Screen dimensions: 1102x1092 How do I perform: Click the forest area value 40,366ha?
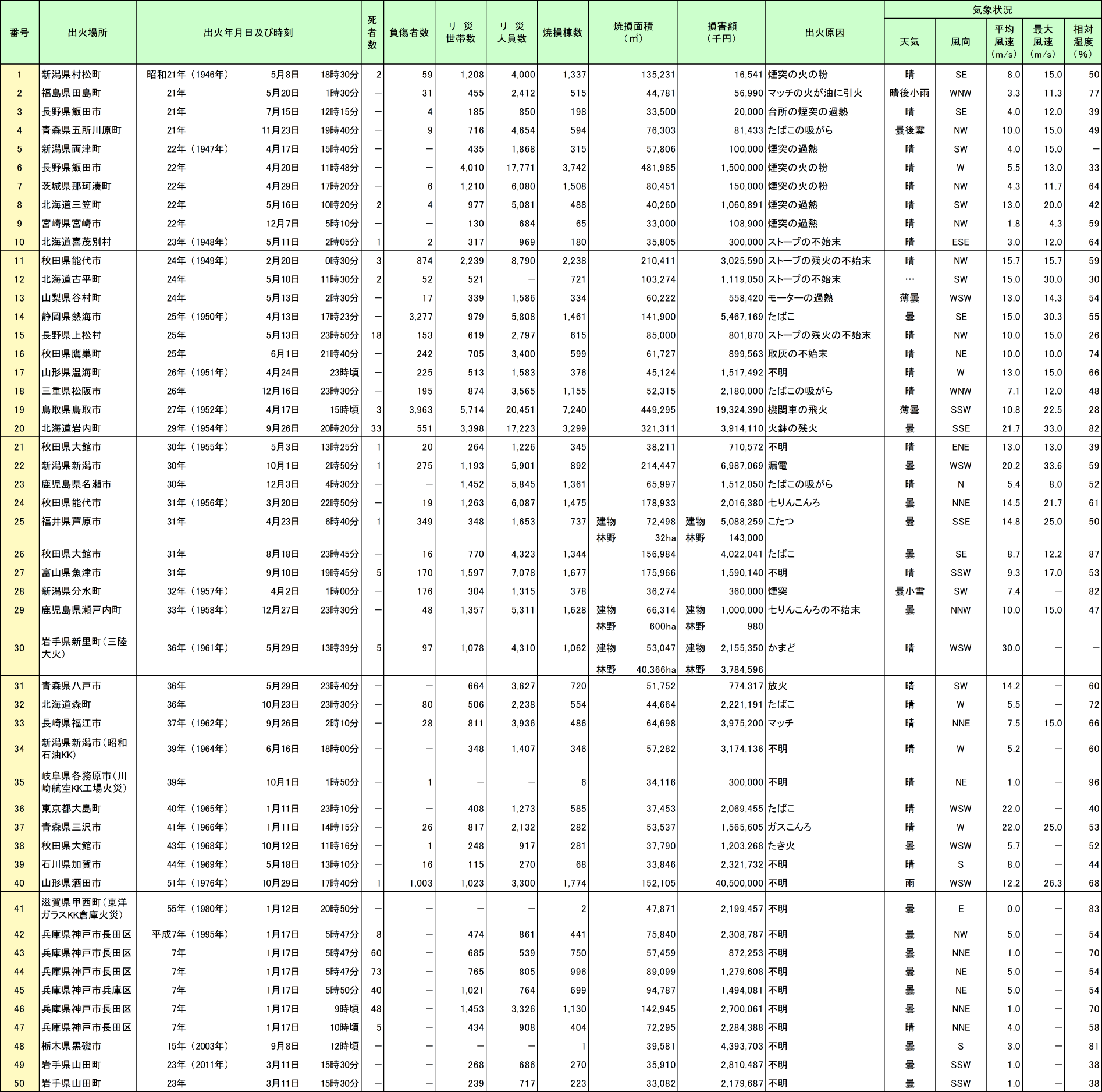coord(656,670)
